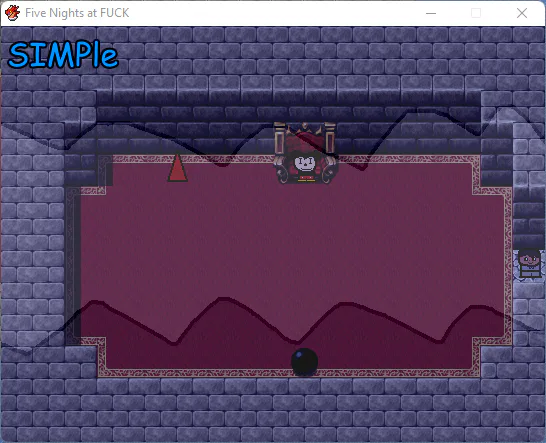Click the small character in right doorway
546x443 pixels.
pyautogui.click(x=530, y=264)
